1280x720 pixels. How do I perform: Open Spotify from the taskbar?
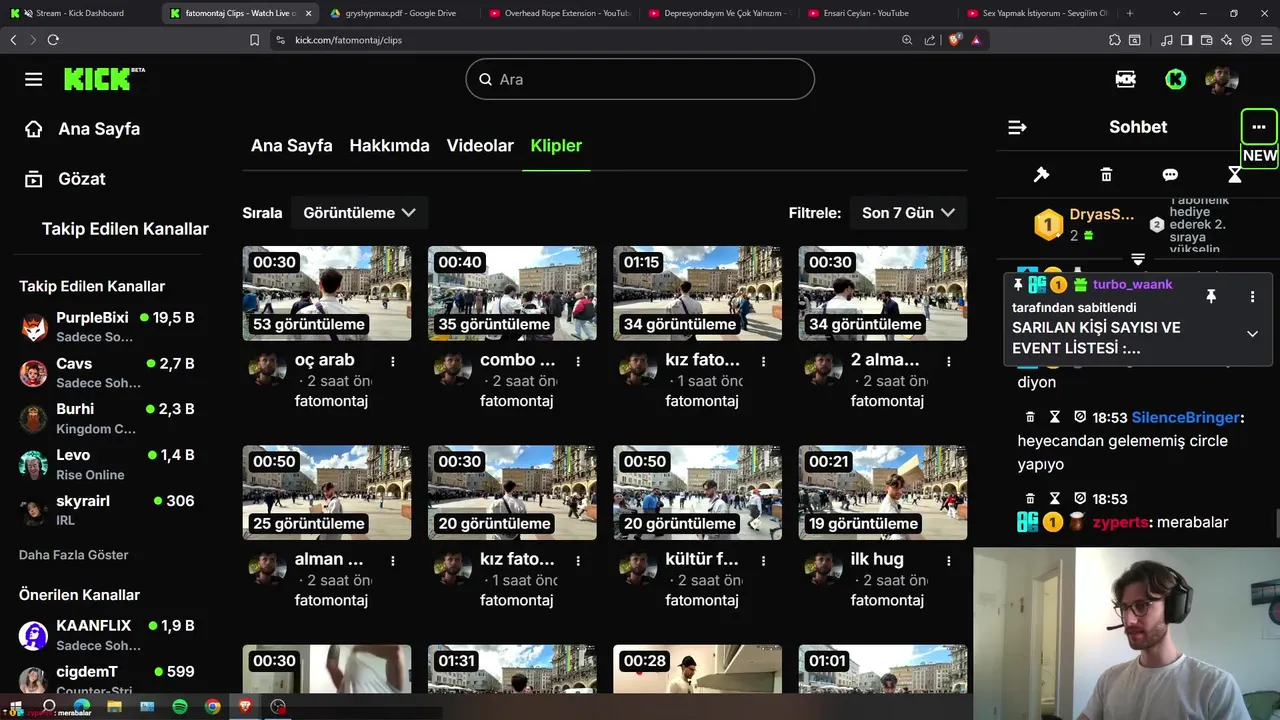(180, 707)
